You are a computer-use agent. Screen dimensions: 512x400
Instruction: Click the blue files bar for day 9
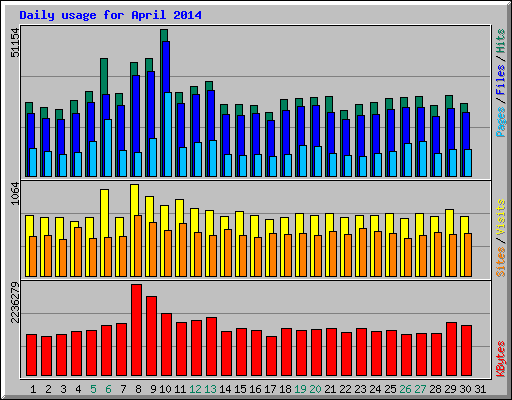click(x=151, y=105)
